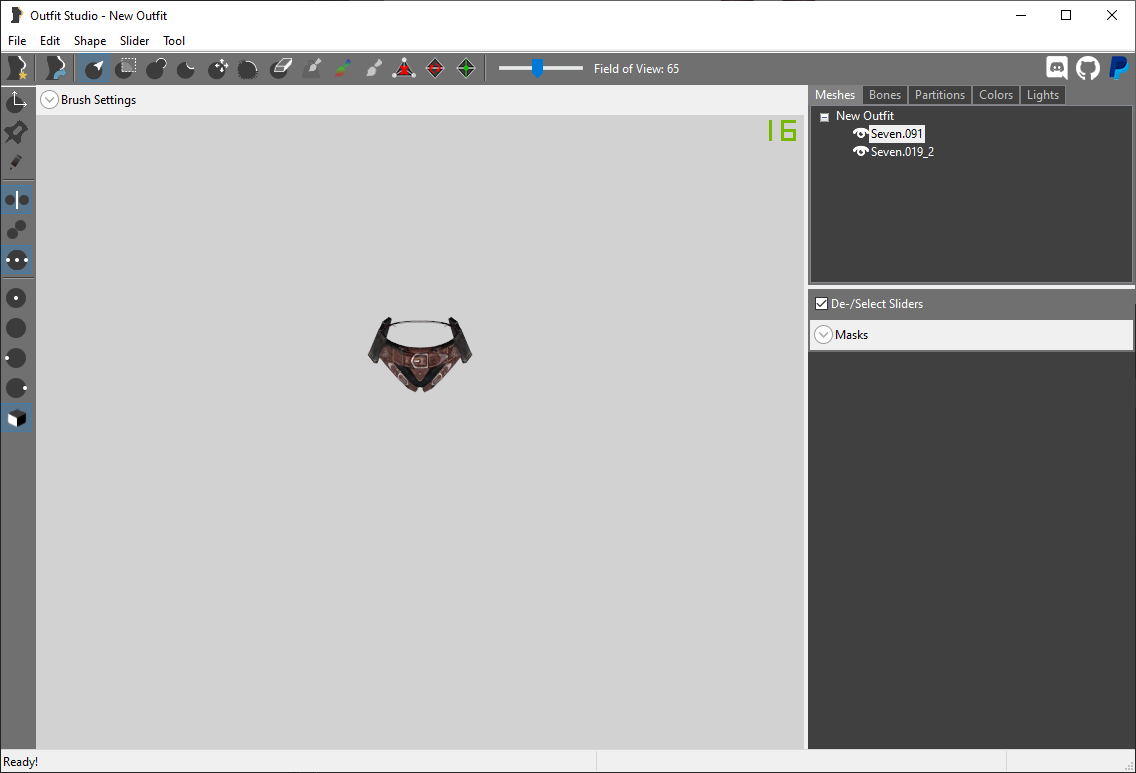Switch to the Bones tab
Viewport: 1136px width, 773px height.
coord(885,95)
